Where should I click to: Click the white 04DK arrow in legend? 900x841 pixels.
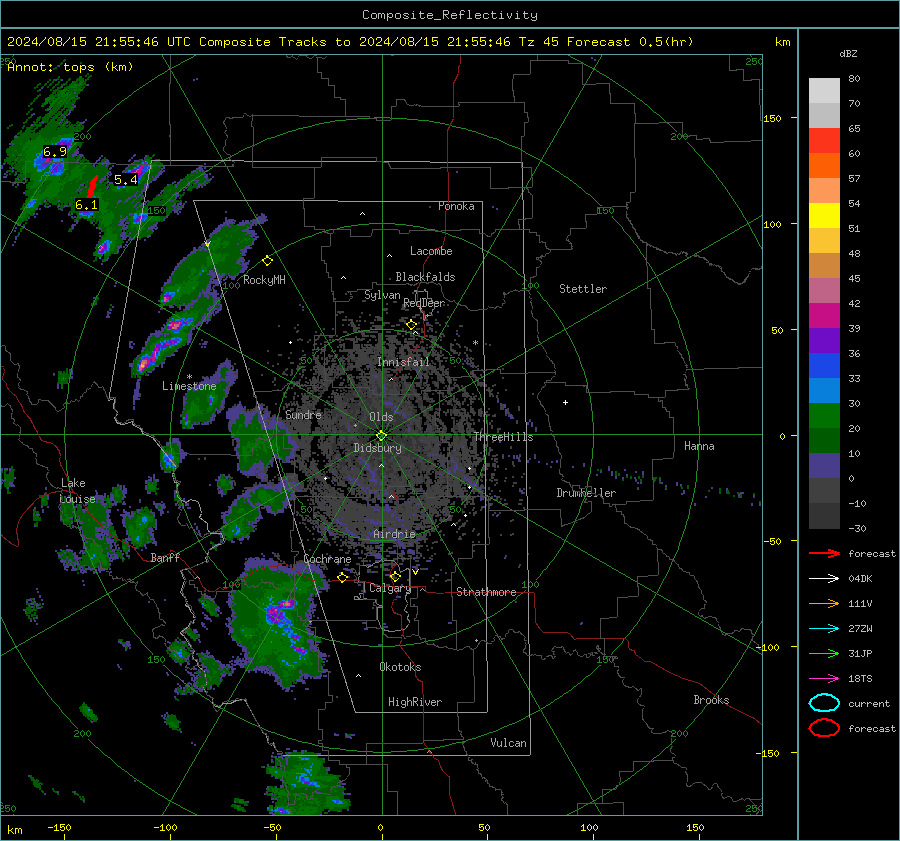pos(824,579)
